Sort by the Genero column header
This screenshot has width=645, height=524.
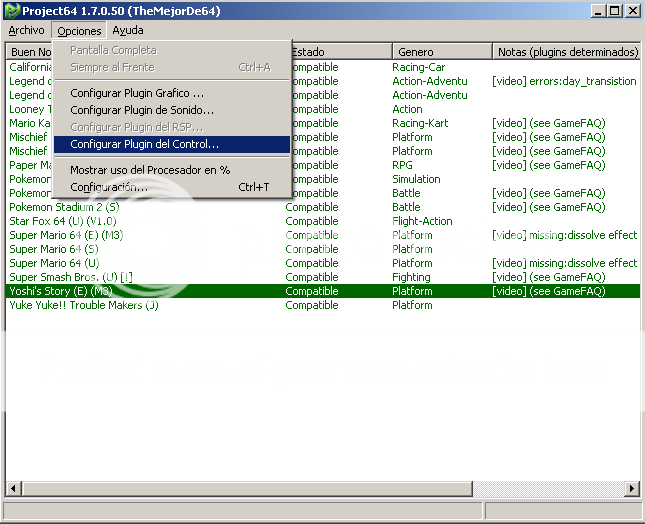tap(442, 52)
